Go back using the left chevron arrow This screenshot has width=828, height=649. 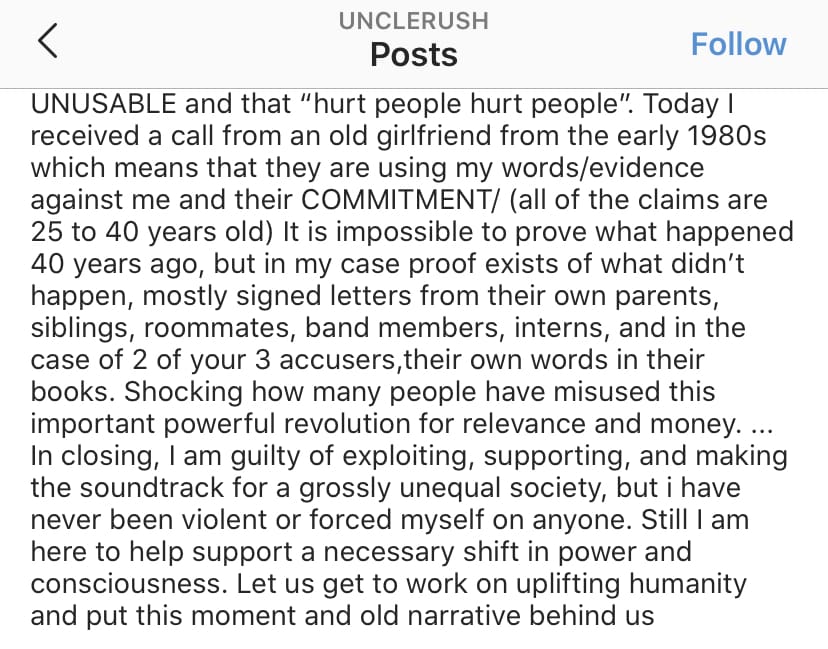click(x=48, y=41)
